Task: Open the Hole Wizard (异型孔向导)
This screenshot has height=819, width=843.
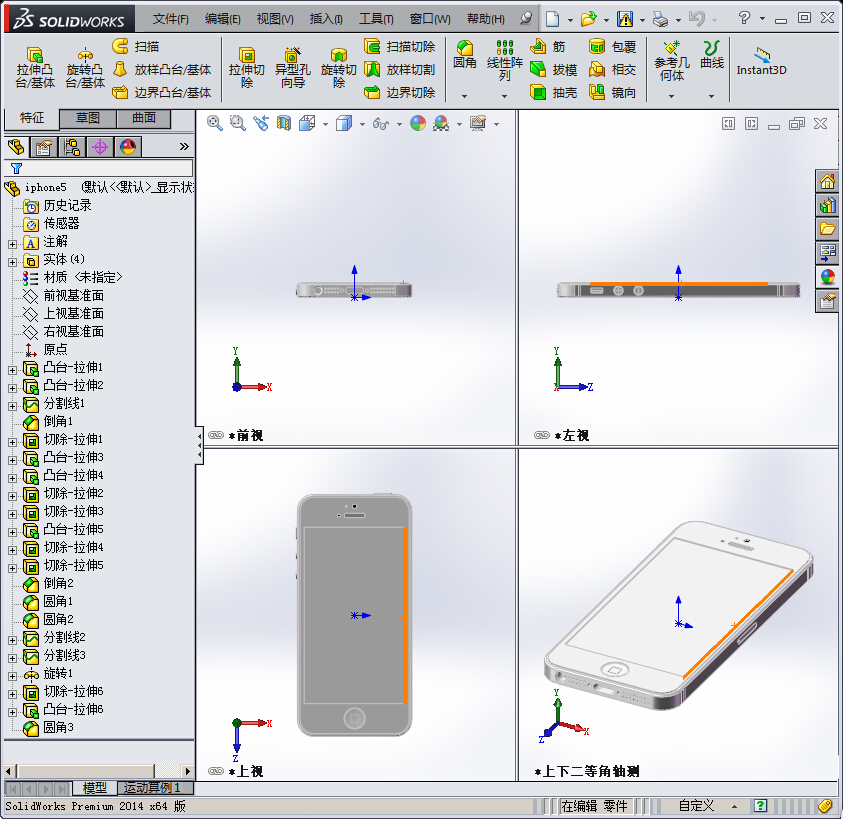Action: 292,68
